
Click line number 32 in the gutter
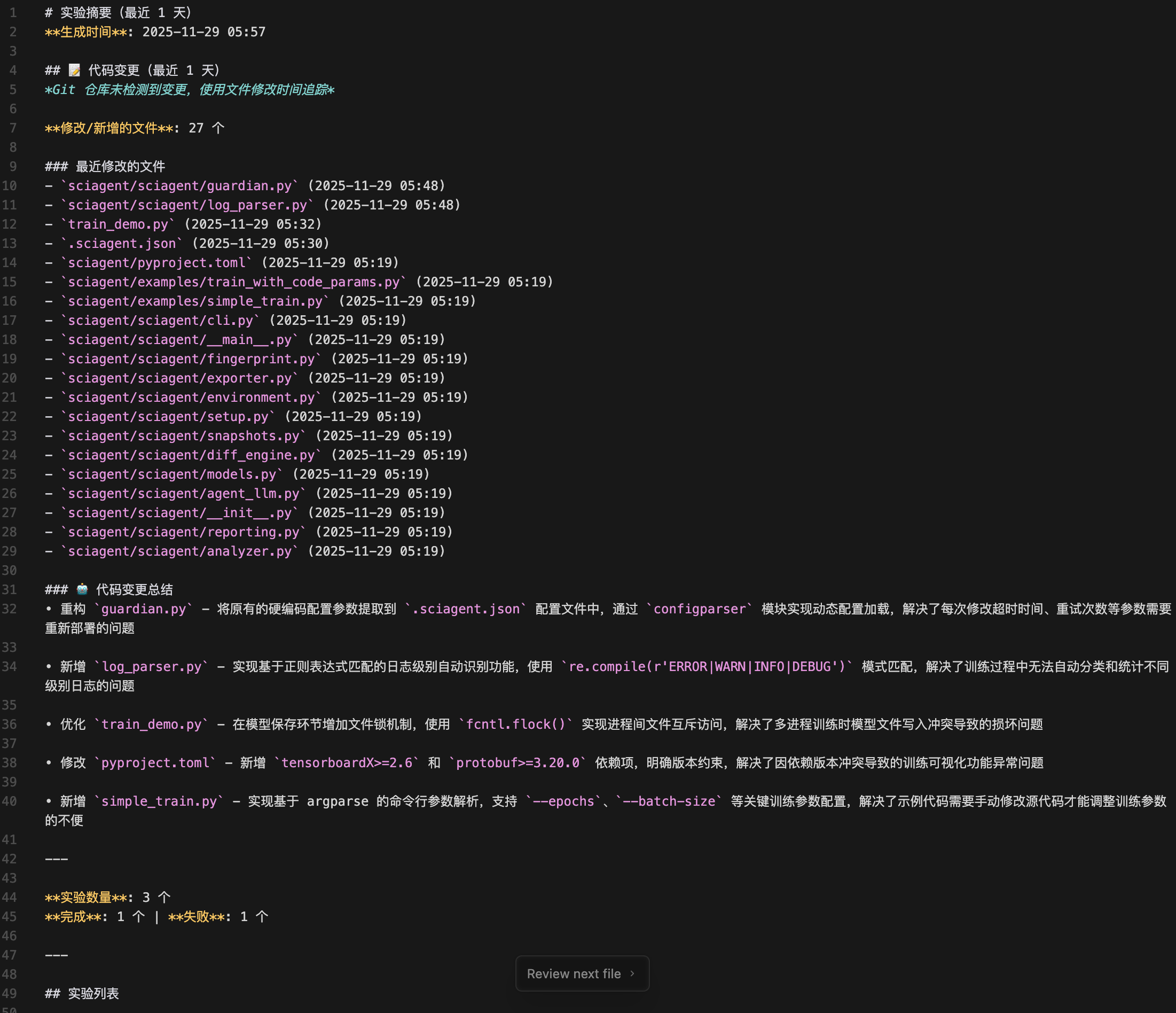pos(9,609)
